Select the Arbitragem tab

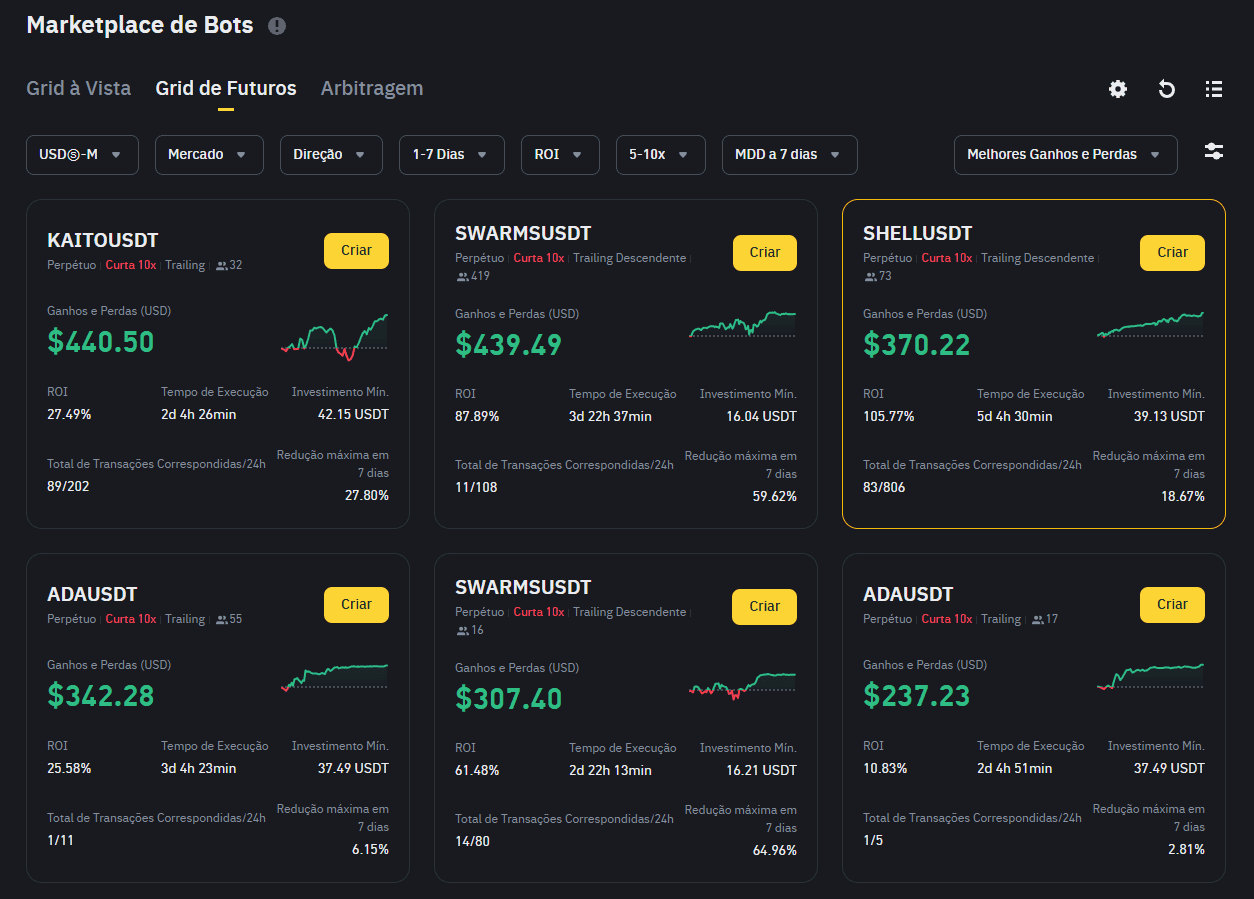(x=372, y=88)
